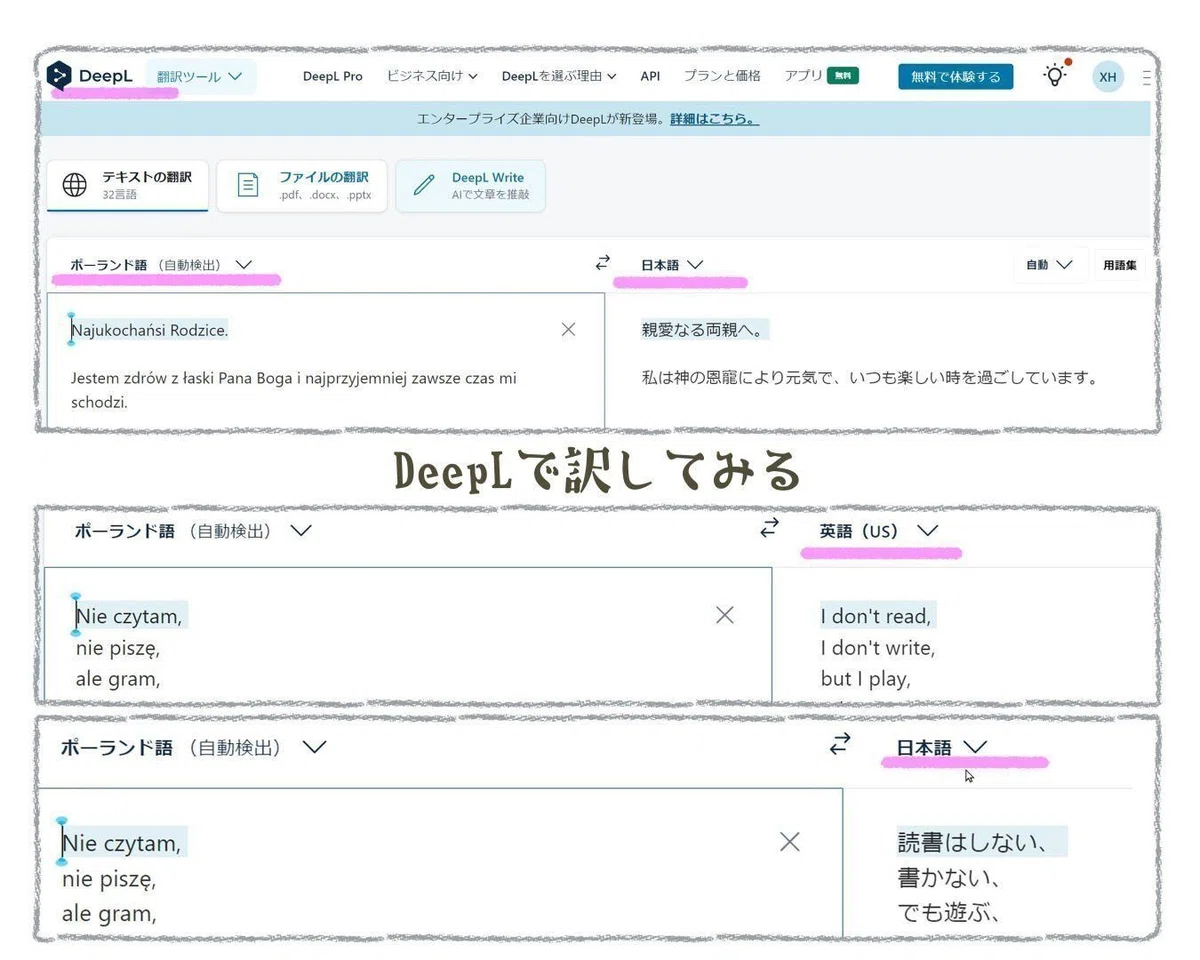
Task: Open the 英語（US） target language dropdown
Action: click(x=879, y=531)
